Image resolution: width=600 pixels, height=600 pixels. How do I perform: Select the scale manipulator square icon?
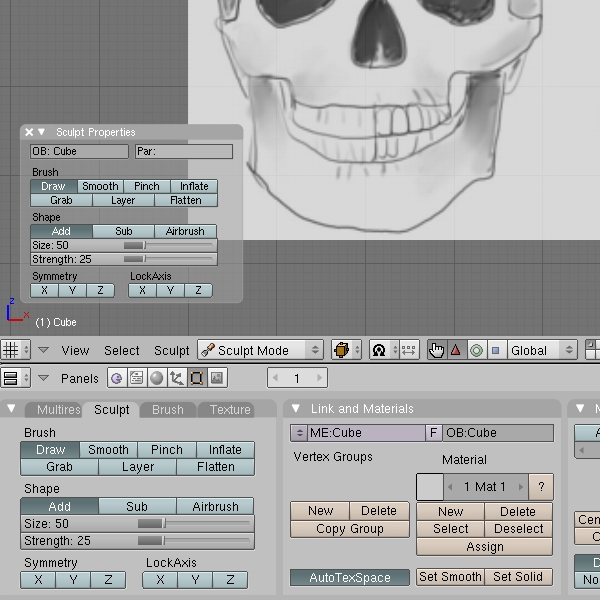496,350
